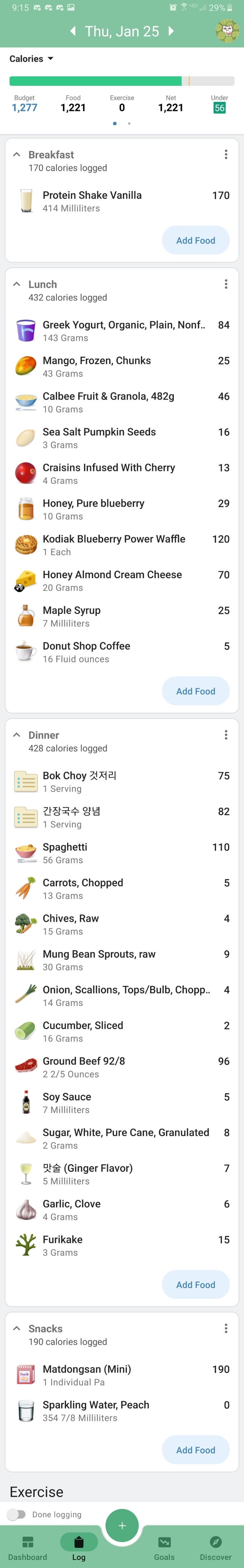Open Lunch three-dot options menu
This screenshot has width=244, height=1568.
[x=226, y=284]
